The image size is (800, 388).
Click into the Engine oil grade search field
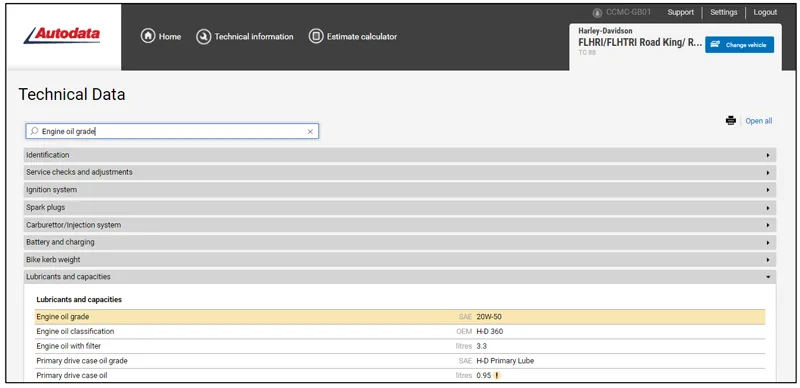click(x=172, y=131)
